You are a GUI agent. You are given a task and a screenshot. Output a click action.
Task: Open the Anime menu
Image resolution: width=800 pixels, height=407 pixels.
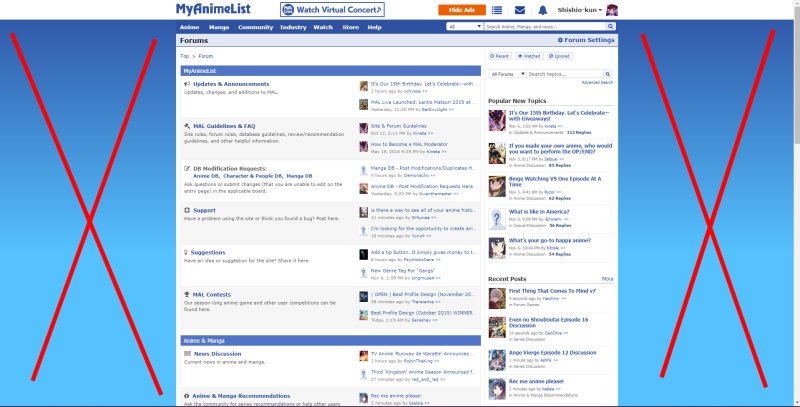point(189,27)
